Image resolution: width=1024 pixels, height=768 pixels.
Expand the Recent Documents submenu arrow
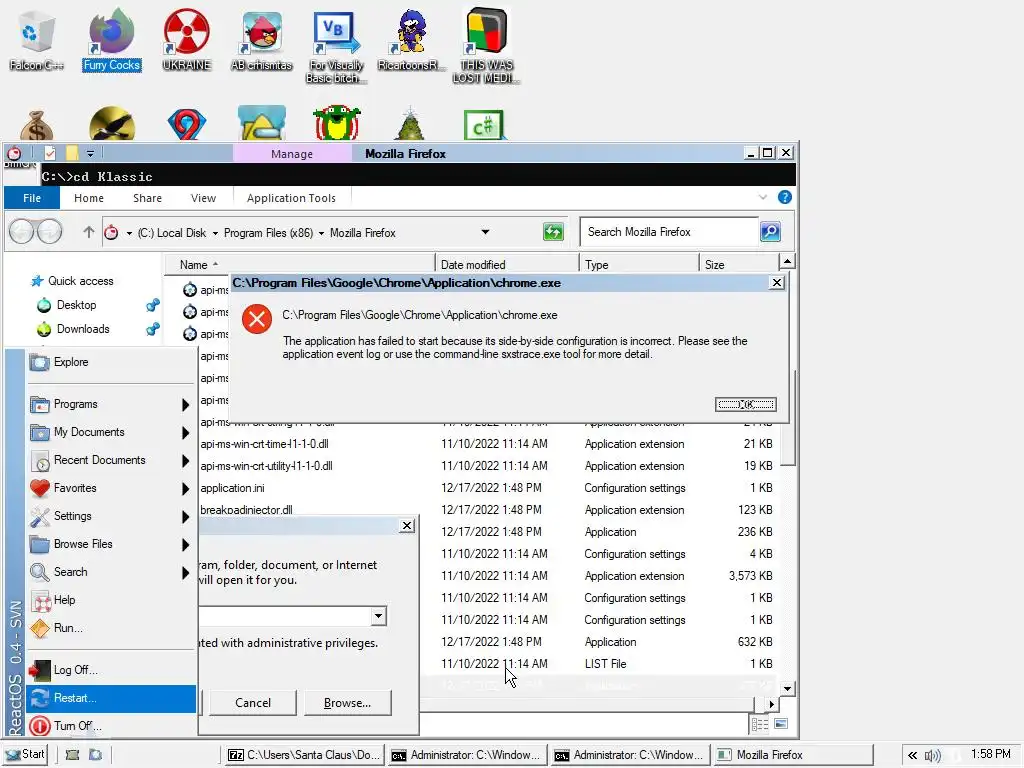pyautogui.click(x=185, y=460)
